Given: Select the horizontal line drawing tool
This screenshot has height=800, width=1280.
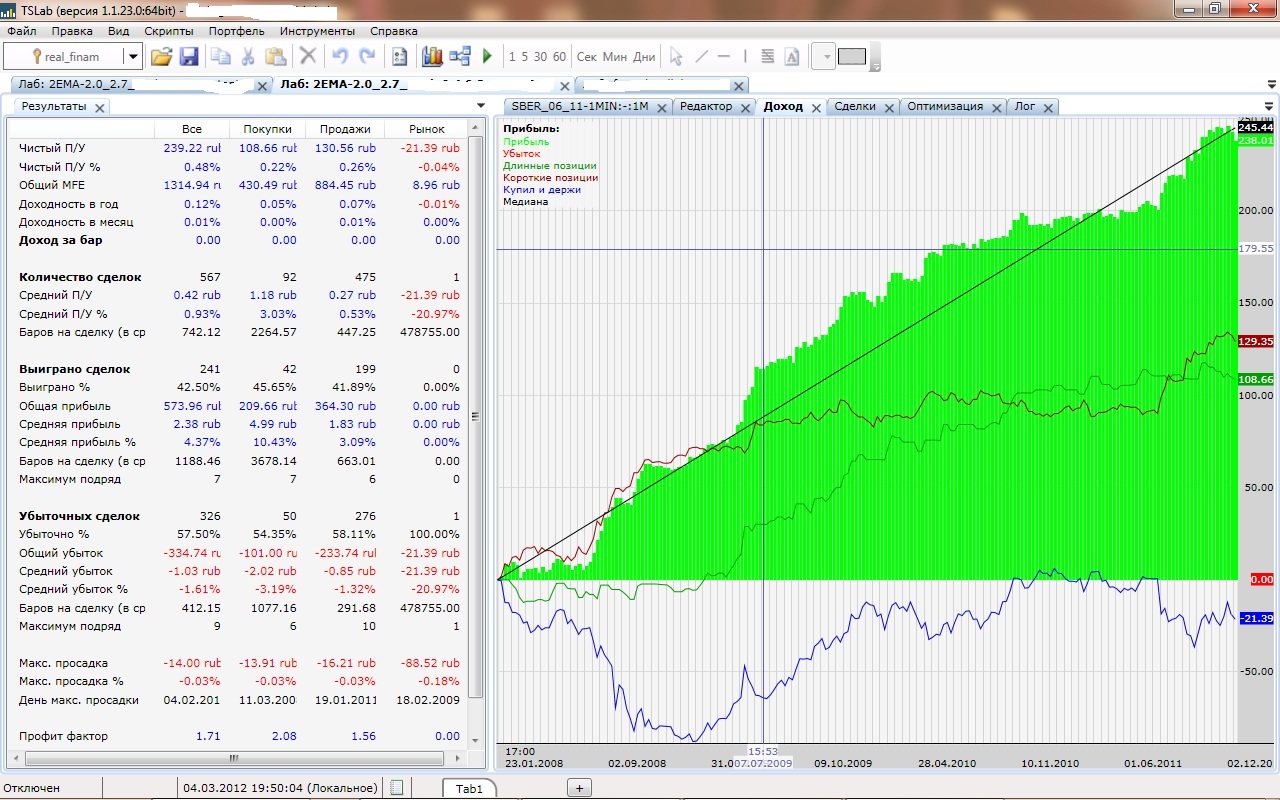Looking at the screenshot, I should point(724,57).
